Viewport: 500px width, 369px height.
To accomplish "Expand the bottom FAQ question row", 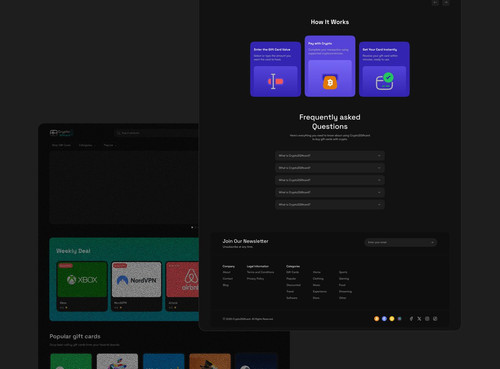I will 330,204.
